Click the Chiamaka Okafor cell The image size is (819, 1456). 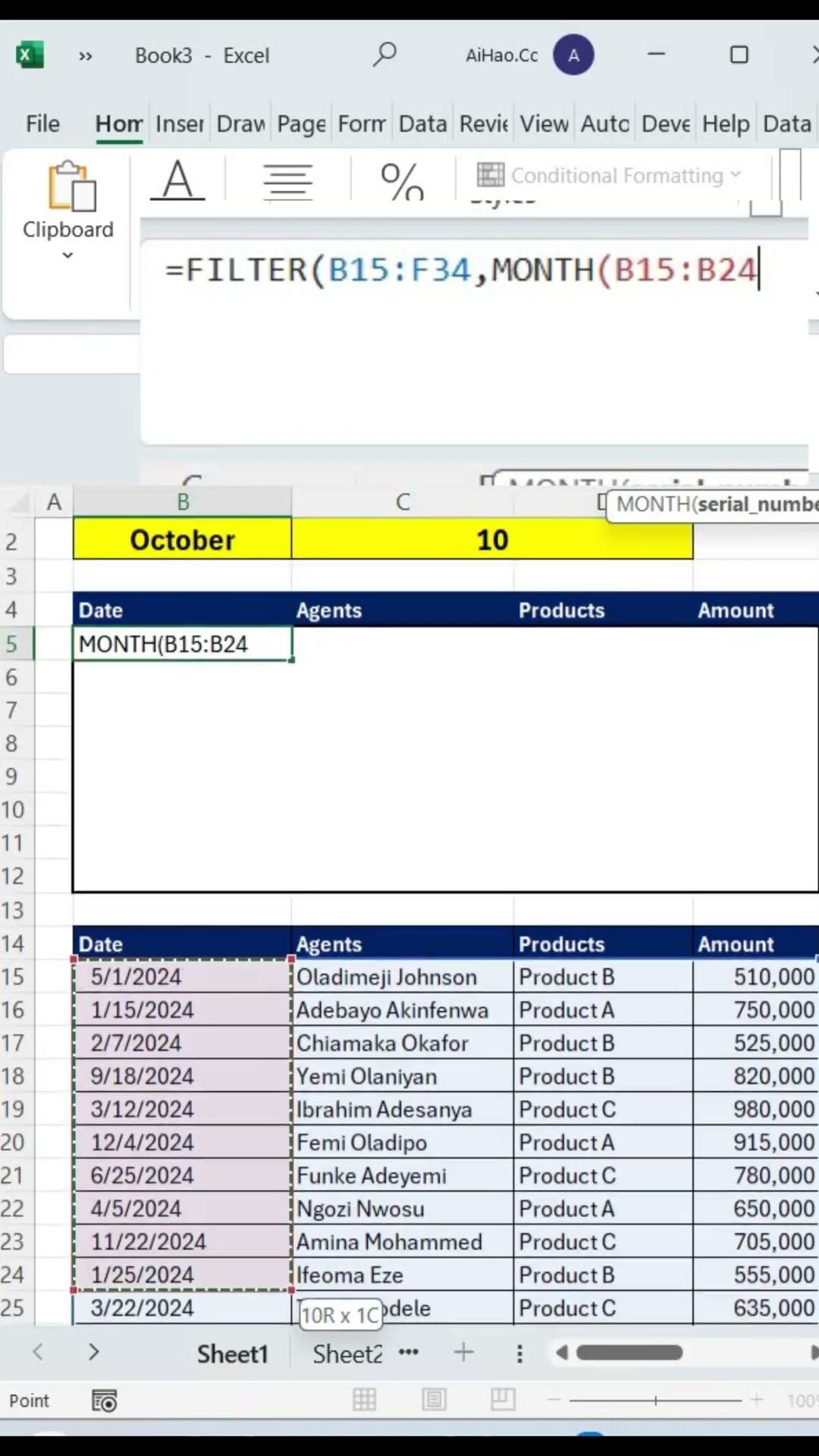403,1043
